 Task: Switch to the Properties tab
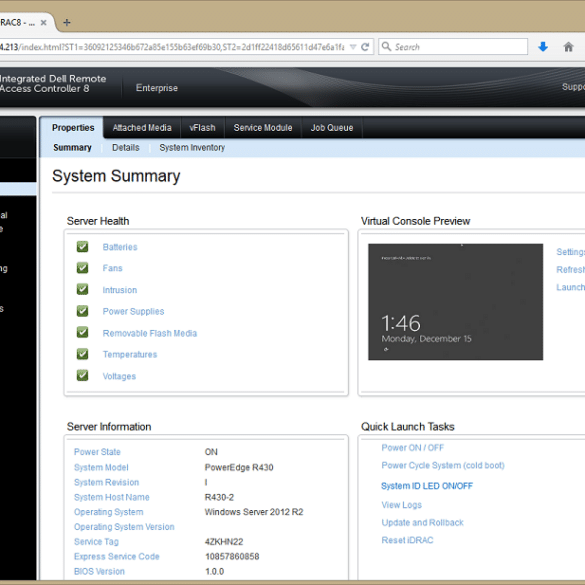73,128
